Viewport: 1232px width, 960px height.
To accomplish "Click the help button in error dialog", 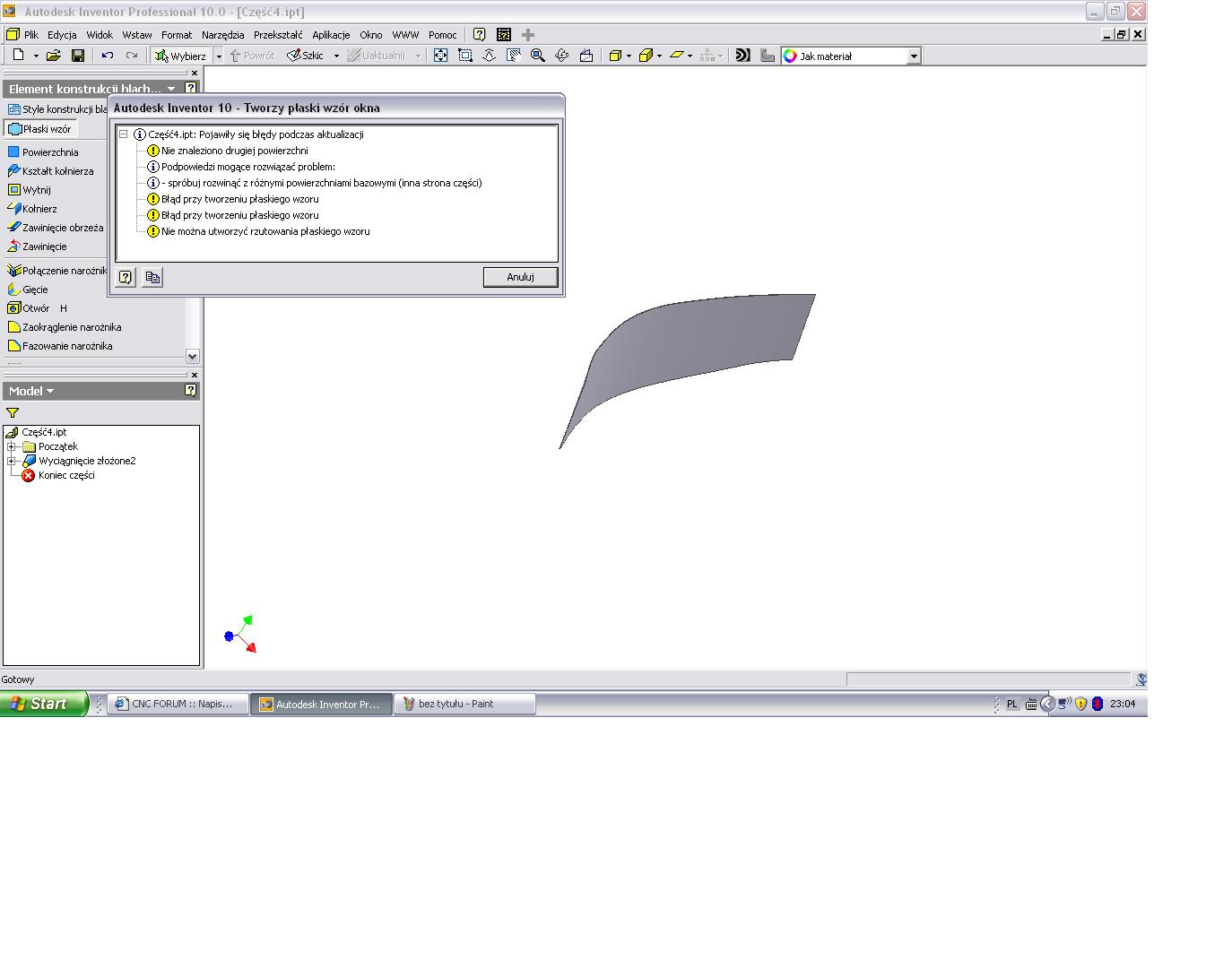I will tap(126, 277).
